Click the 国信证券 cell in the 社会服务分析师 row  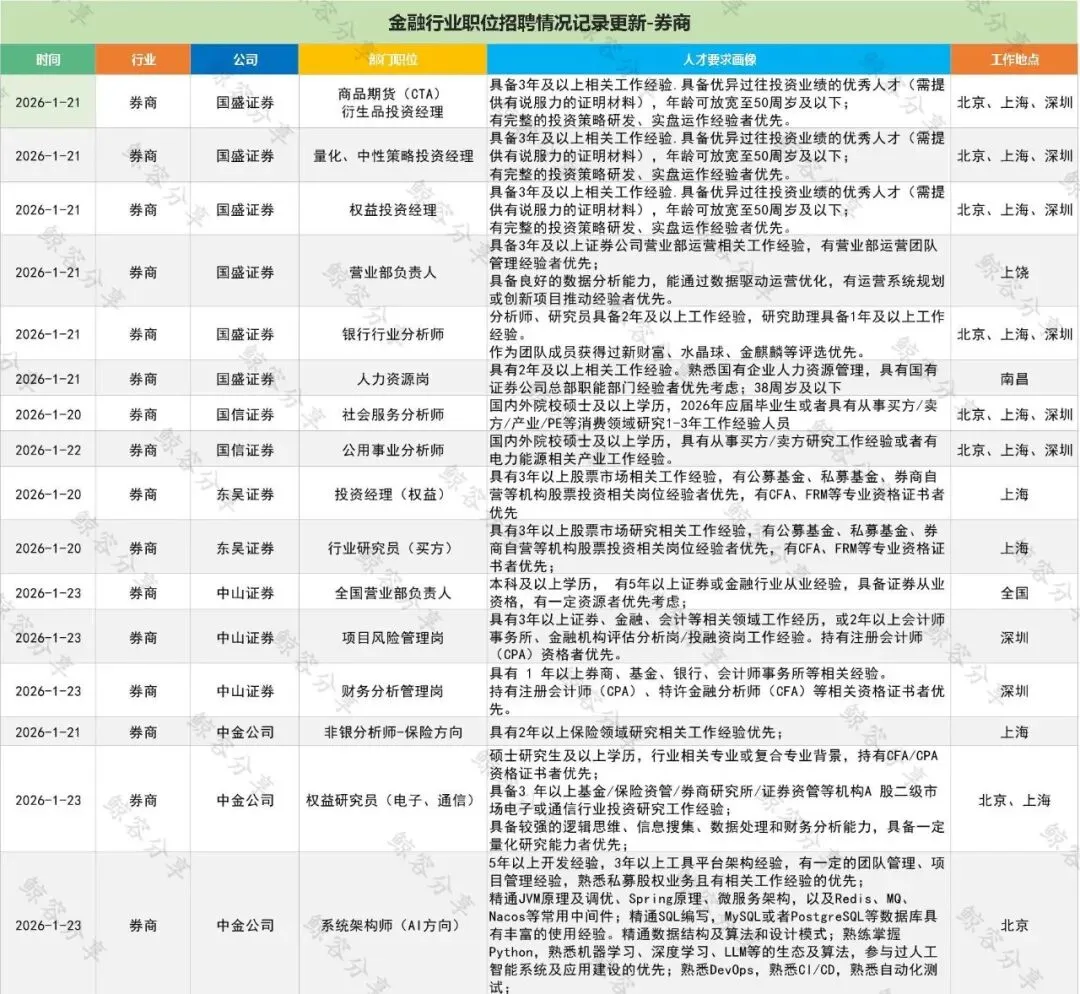pyautogui.click(x=245, y=415)
